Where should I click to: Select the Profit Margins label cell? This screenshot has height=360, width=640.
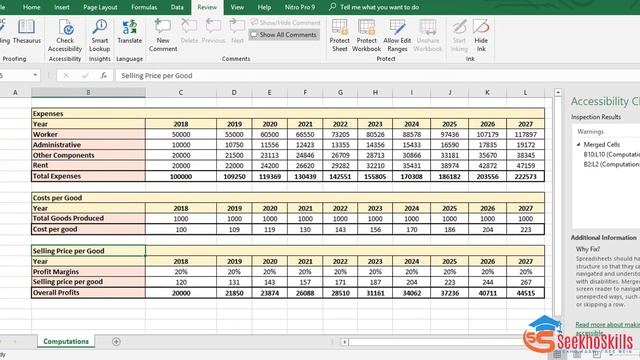[x=88, y=271]
